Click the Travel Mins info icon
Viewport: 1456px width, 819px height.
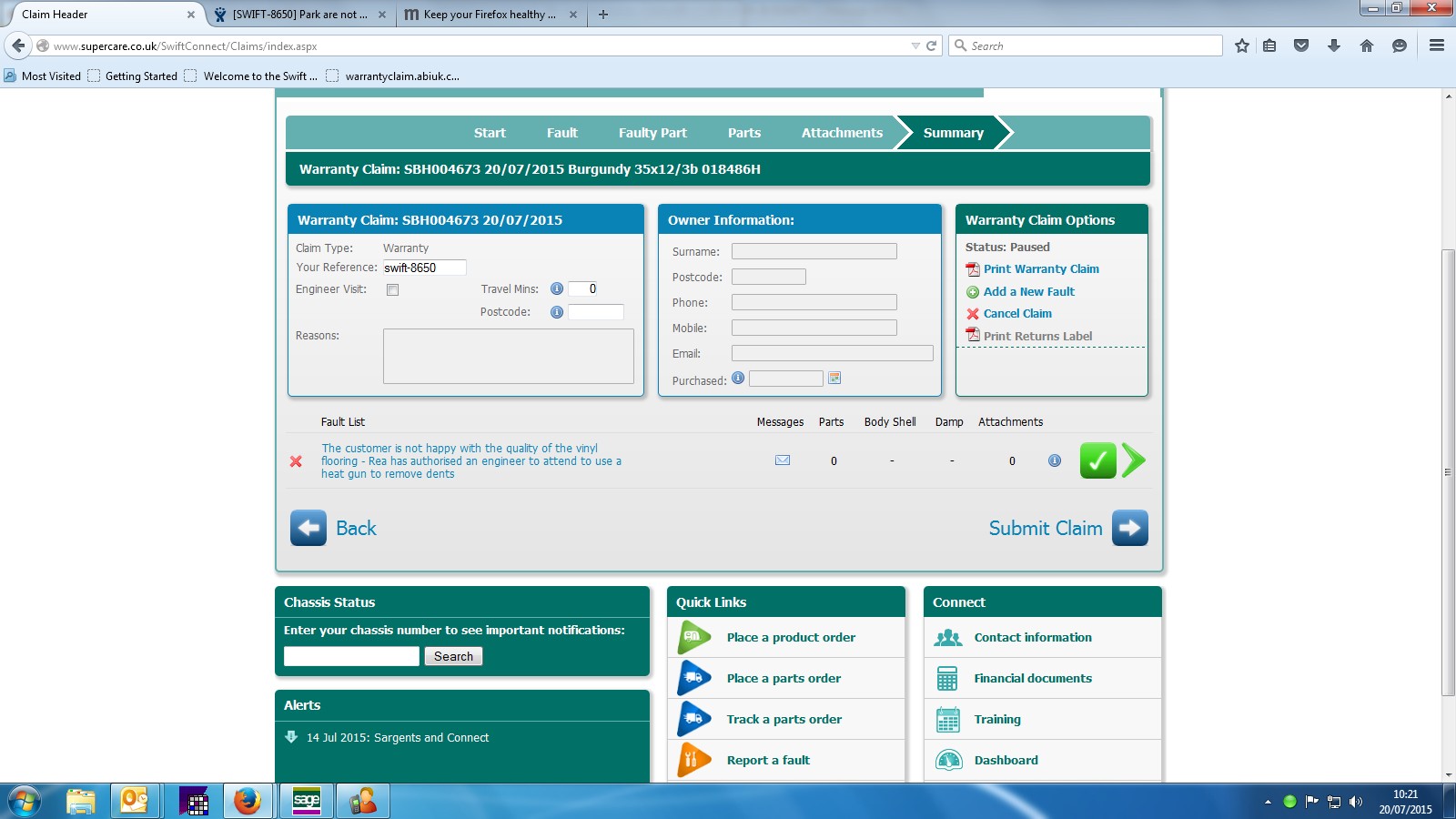[x=557, y=288]
